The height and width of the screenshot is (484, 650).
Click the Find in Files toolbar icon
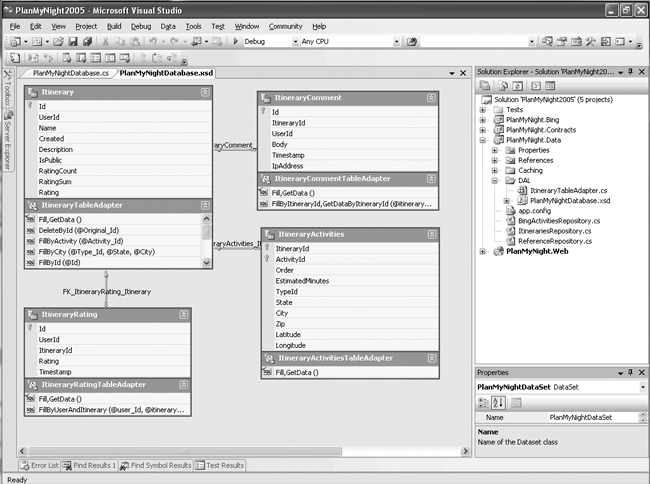coord(412,41)
